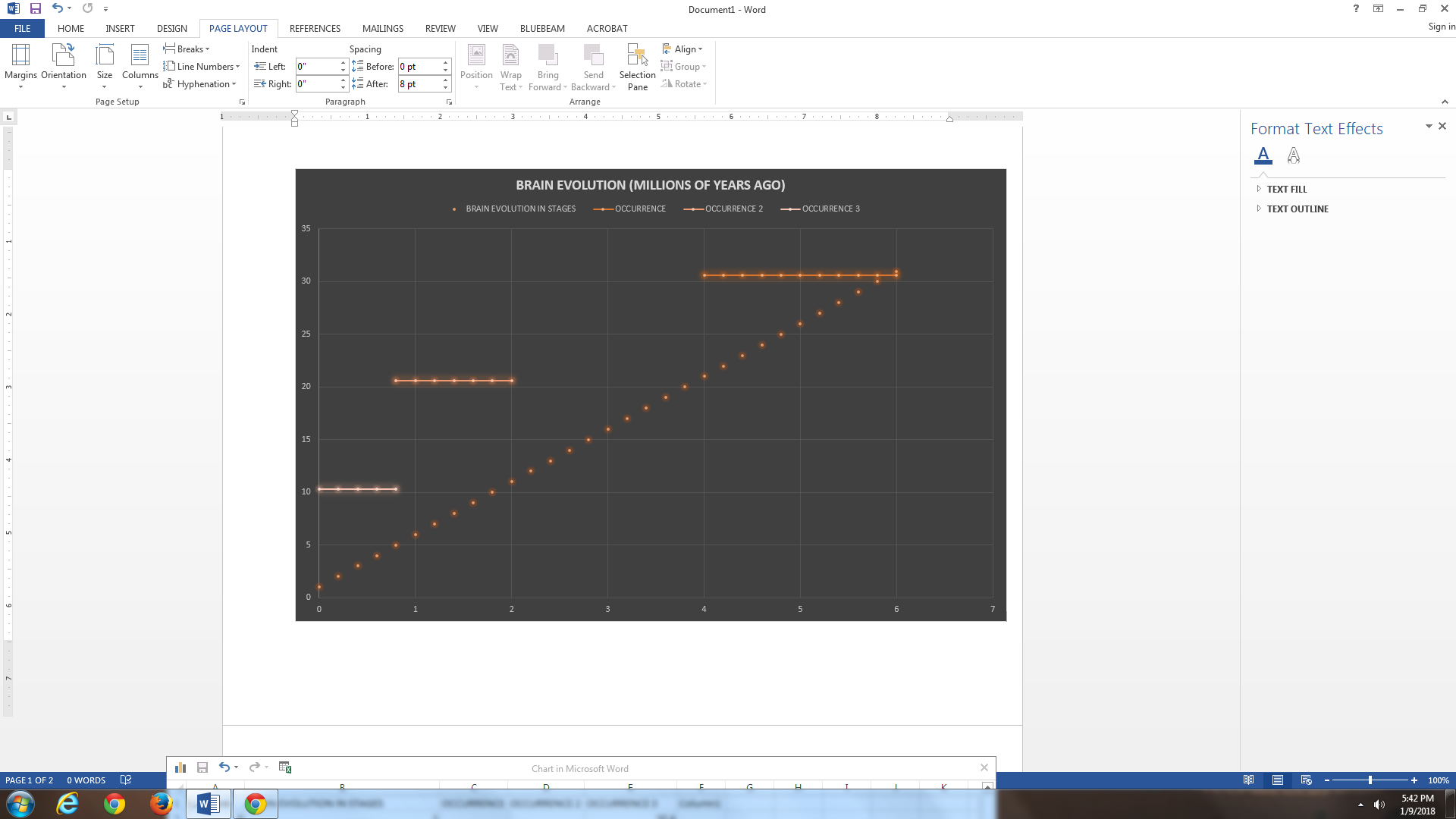Open the Orientation menu
Image resolution: width=1456 pixels, height=819 pixels.
click(x=64, y=64)
